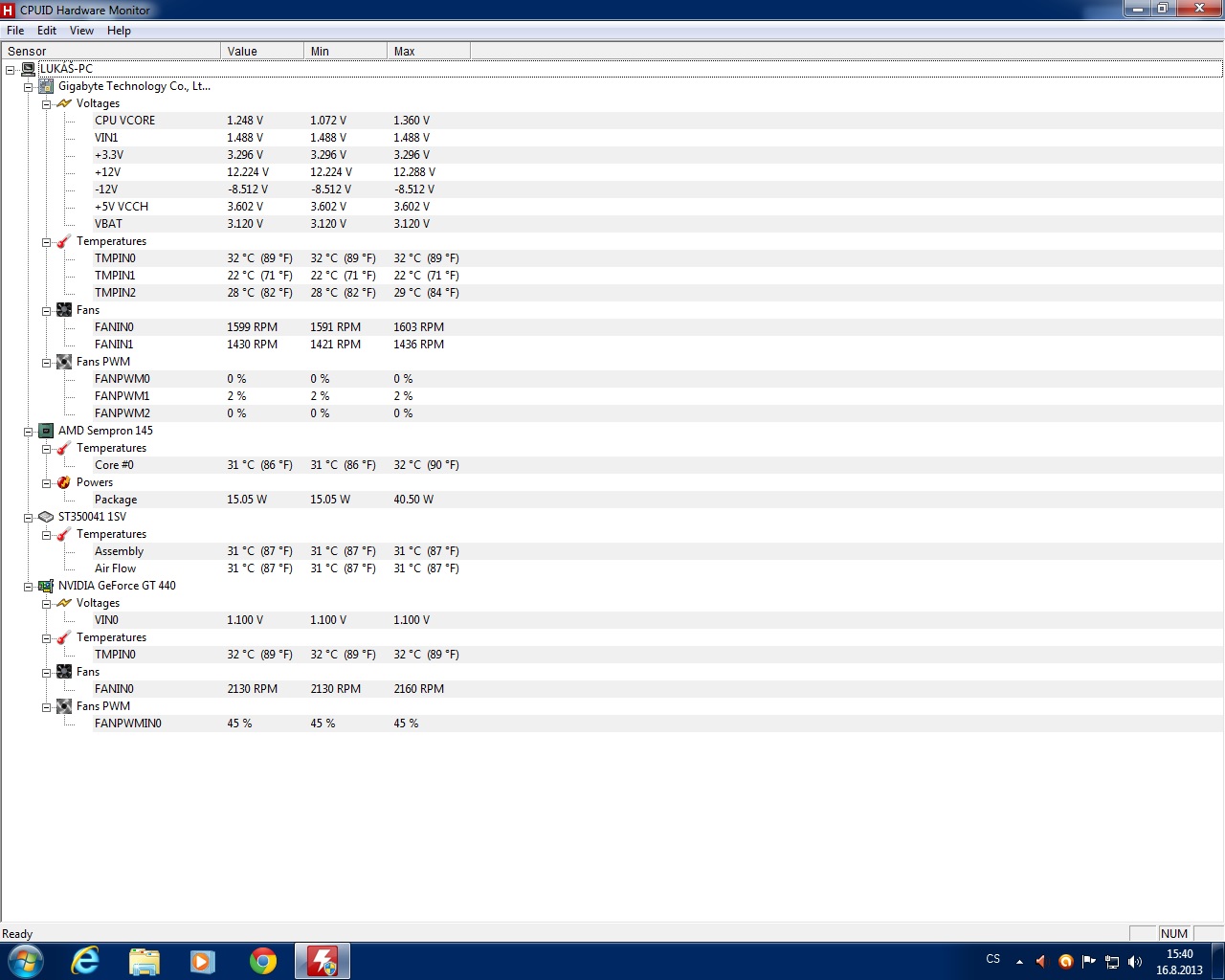The height and width of the screenshot is (980, 1225).
Task: Click the AMD Sempron 145 processor icon
Action: (x=46, y=431)
